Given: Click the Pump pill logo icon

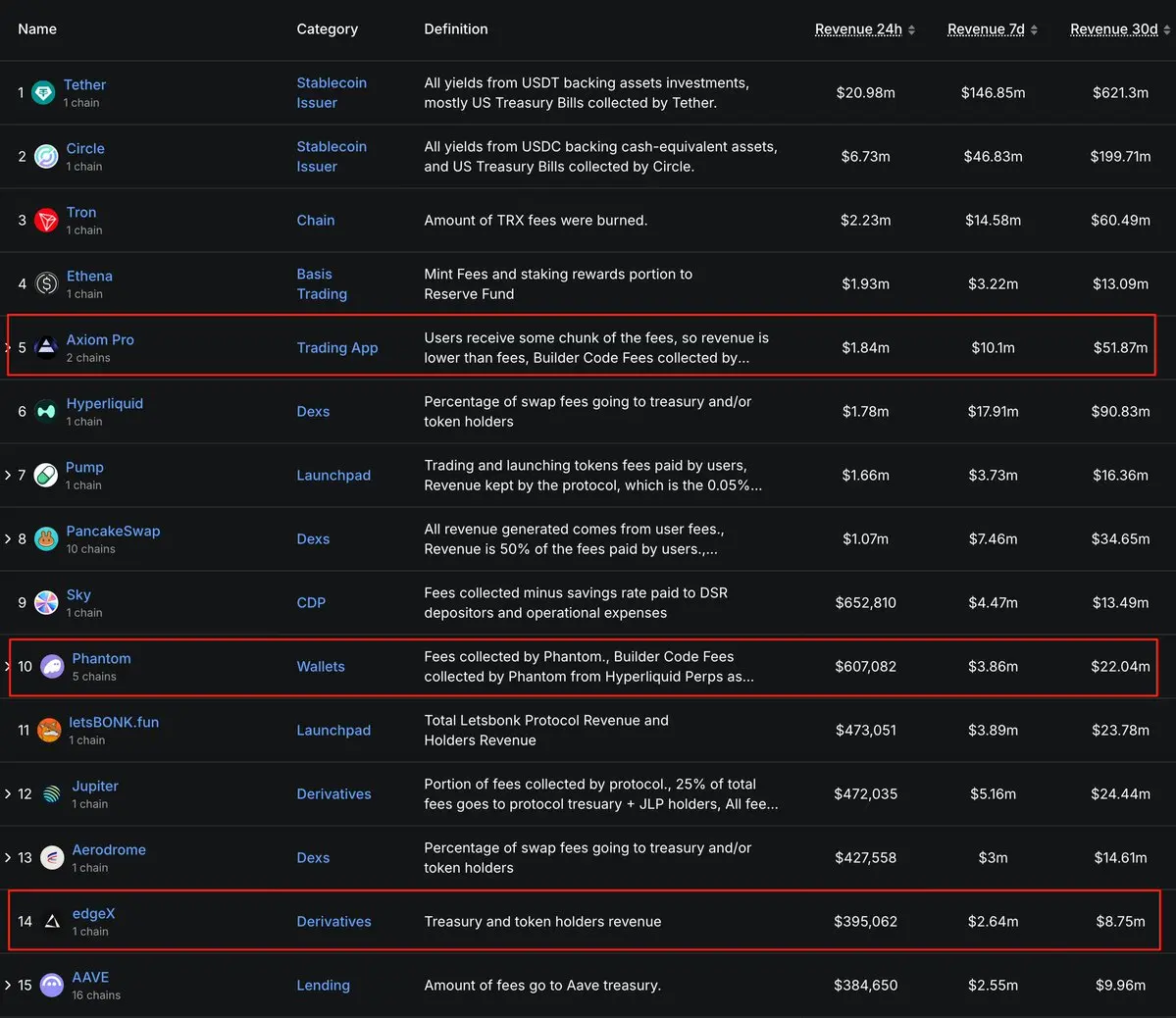Looking at the screenshot, I should coord(46,475).
